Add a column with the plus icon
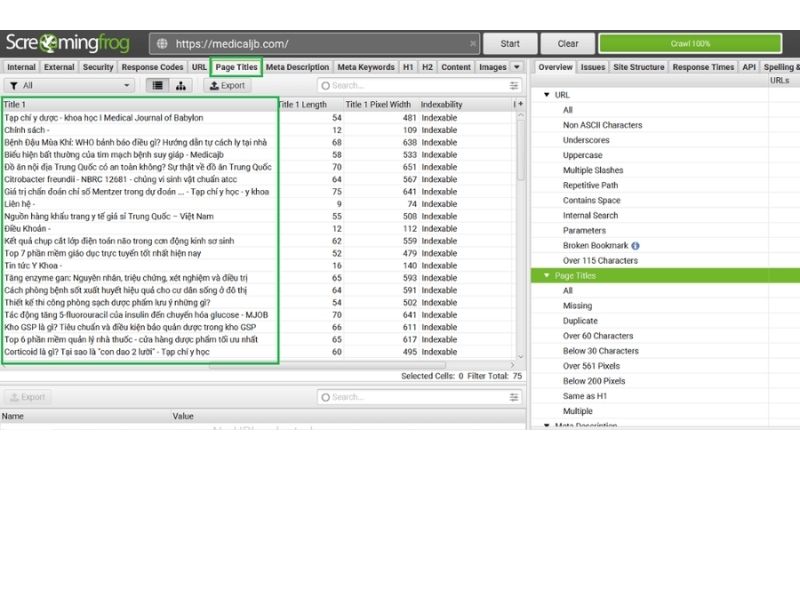 click(520, 104)
